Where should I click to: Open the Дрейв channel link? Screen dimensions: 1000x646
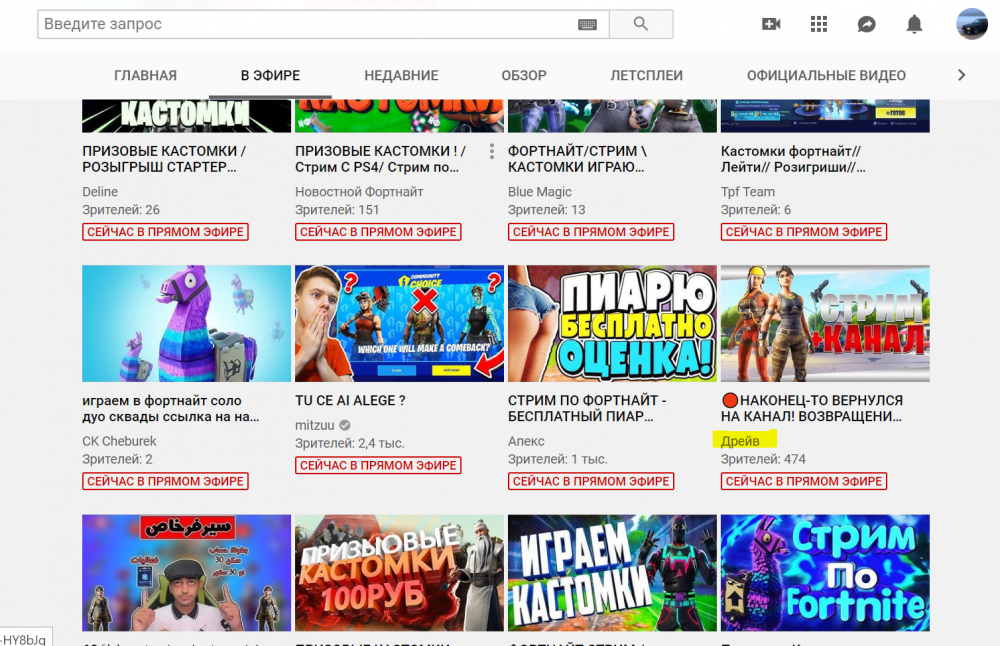(x=740, y=441)
